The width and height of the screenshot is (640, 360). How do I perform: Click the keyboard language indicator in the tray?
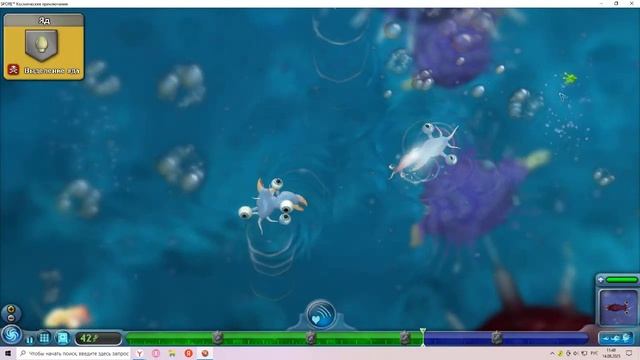594,353
